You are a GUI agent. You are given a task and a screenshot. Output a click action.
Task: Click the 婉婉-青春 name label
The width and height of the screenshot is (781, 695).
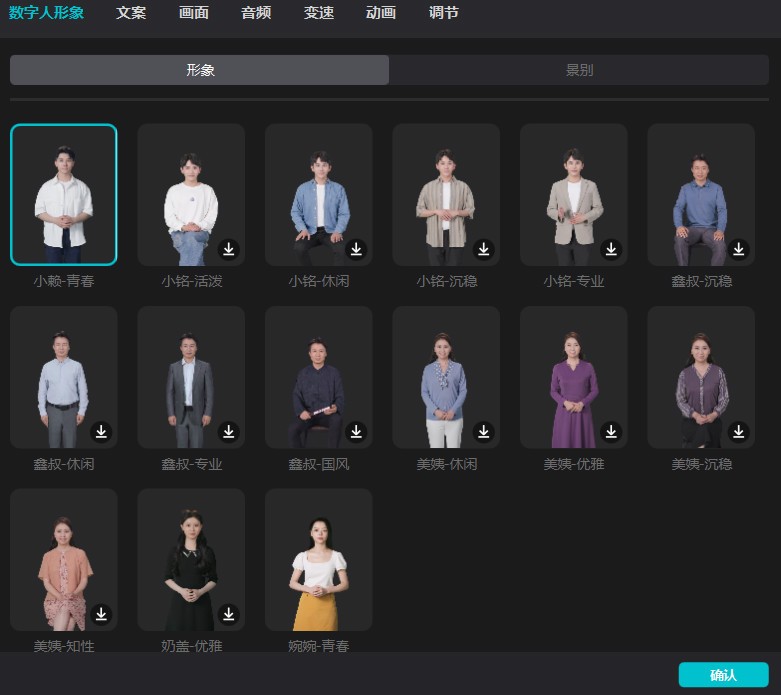click(319, 646)
